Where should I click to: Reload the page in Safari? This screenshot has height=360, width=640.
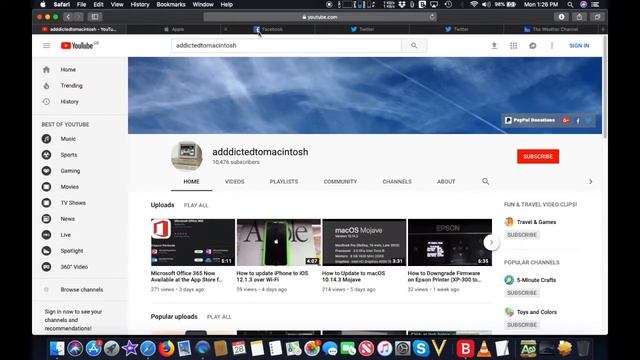pos(432,17)
